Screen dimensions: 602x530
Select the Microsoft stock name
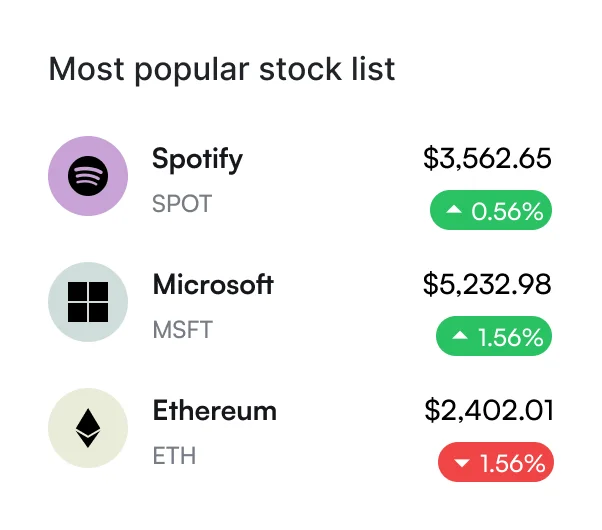tap(213, 284)
